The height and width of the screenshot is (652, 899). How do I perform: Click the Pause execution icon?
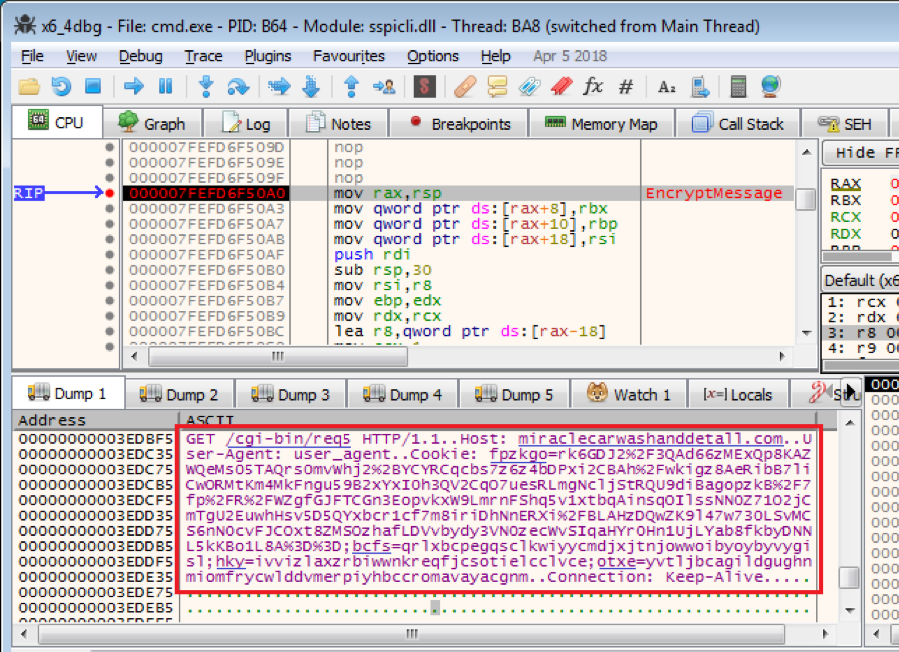point(165,87)
